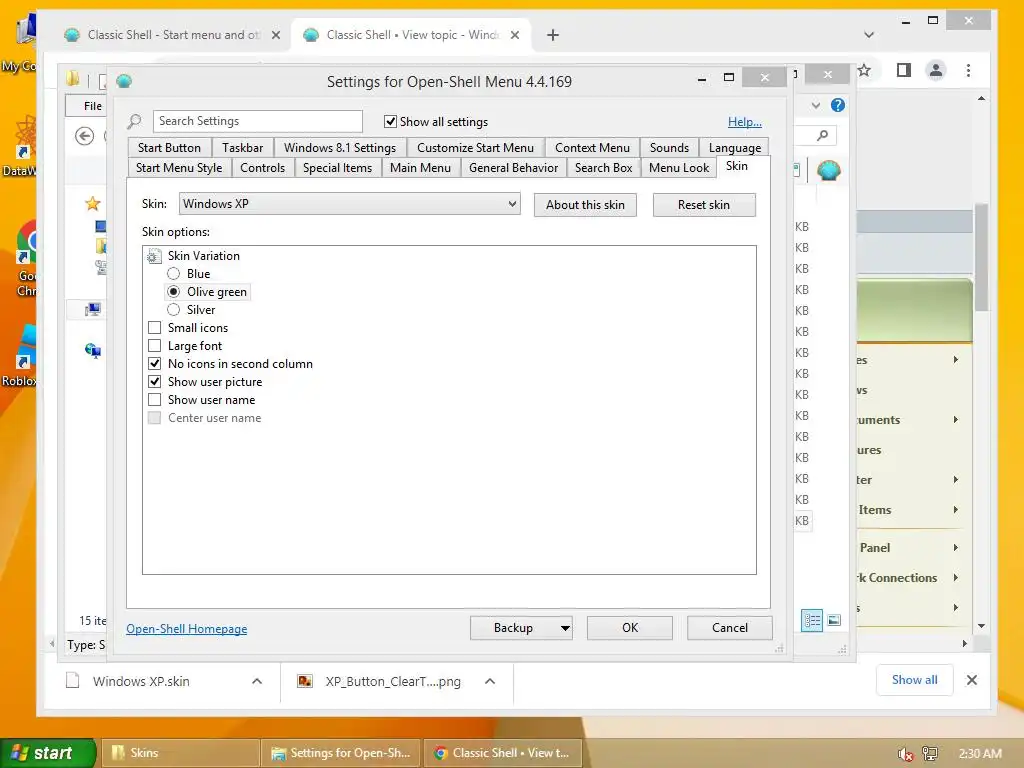Open the Menu Look tab

[x=679, y=168]
